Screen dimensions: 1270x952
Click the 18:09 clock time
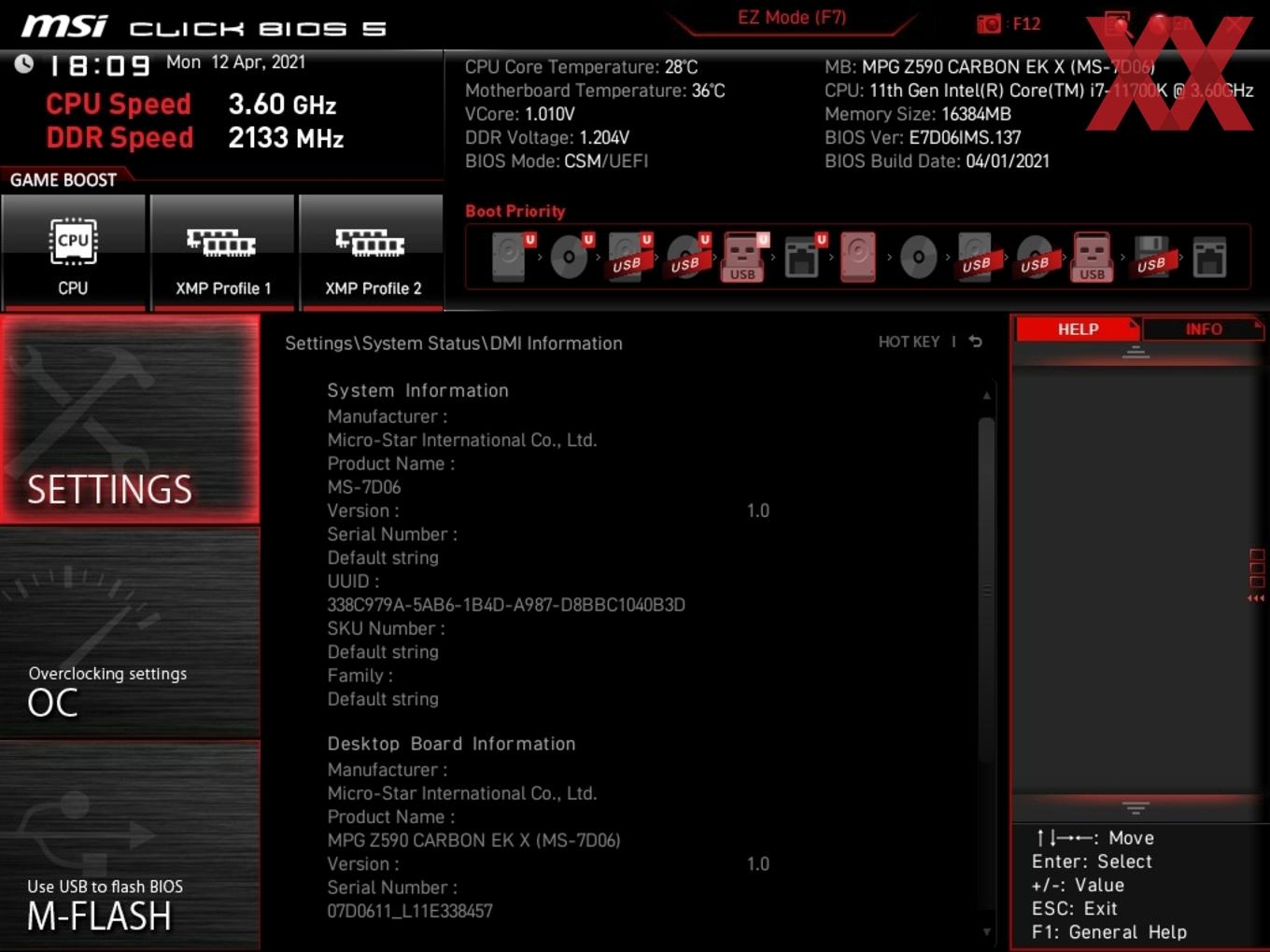click(x=99, y=66)
